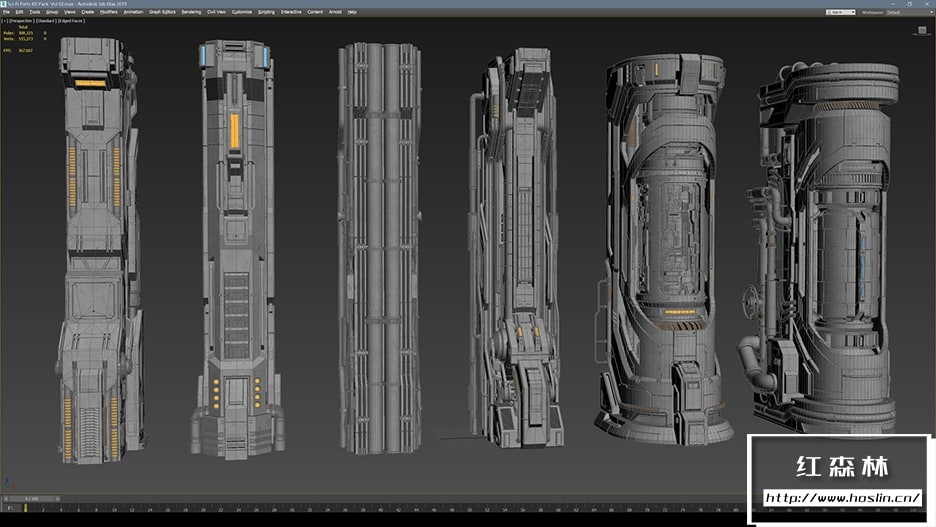
Task: Open the [+] viewport general menu
Action: pos(4,20)
